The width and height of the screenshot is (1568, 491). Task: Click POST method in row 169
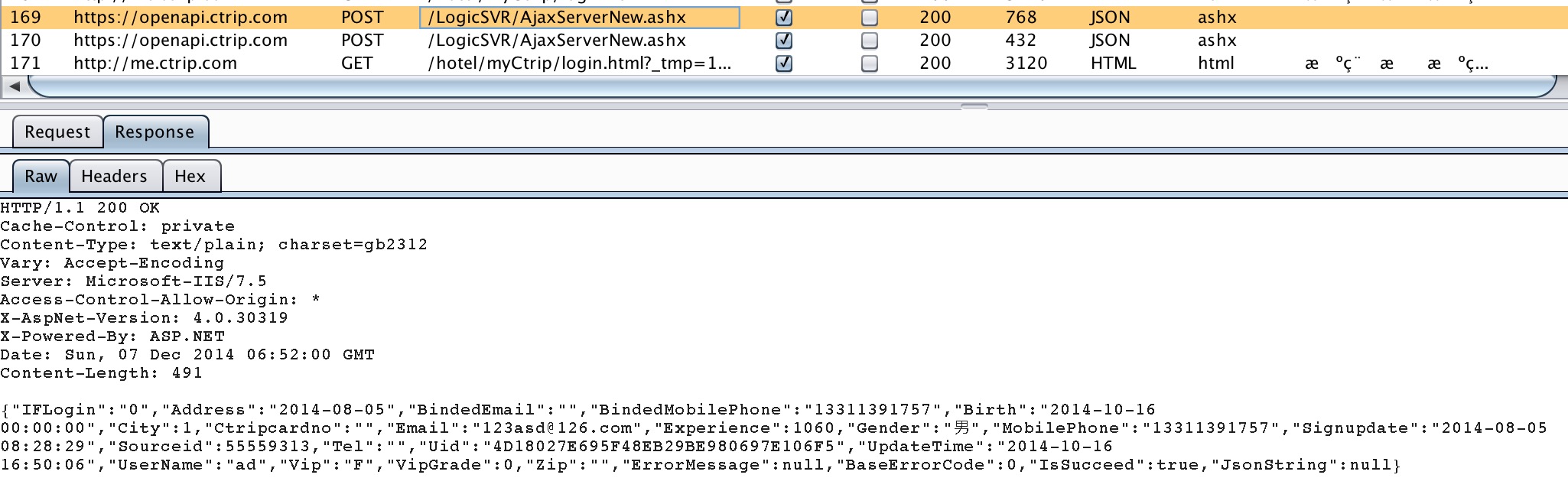tap(363, 18)
